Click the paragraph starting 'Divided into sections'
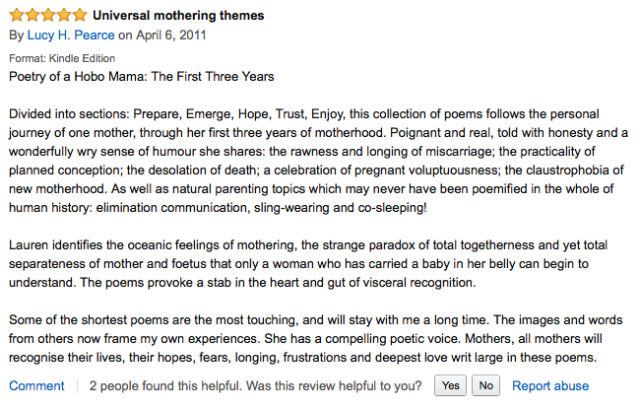This screenshot has height=410, width=640. 318,161
